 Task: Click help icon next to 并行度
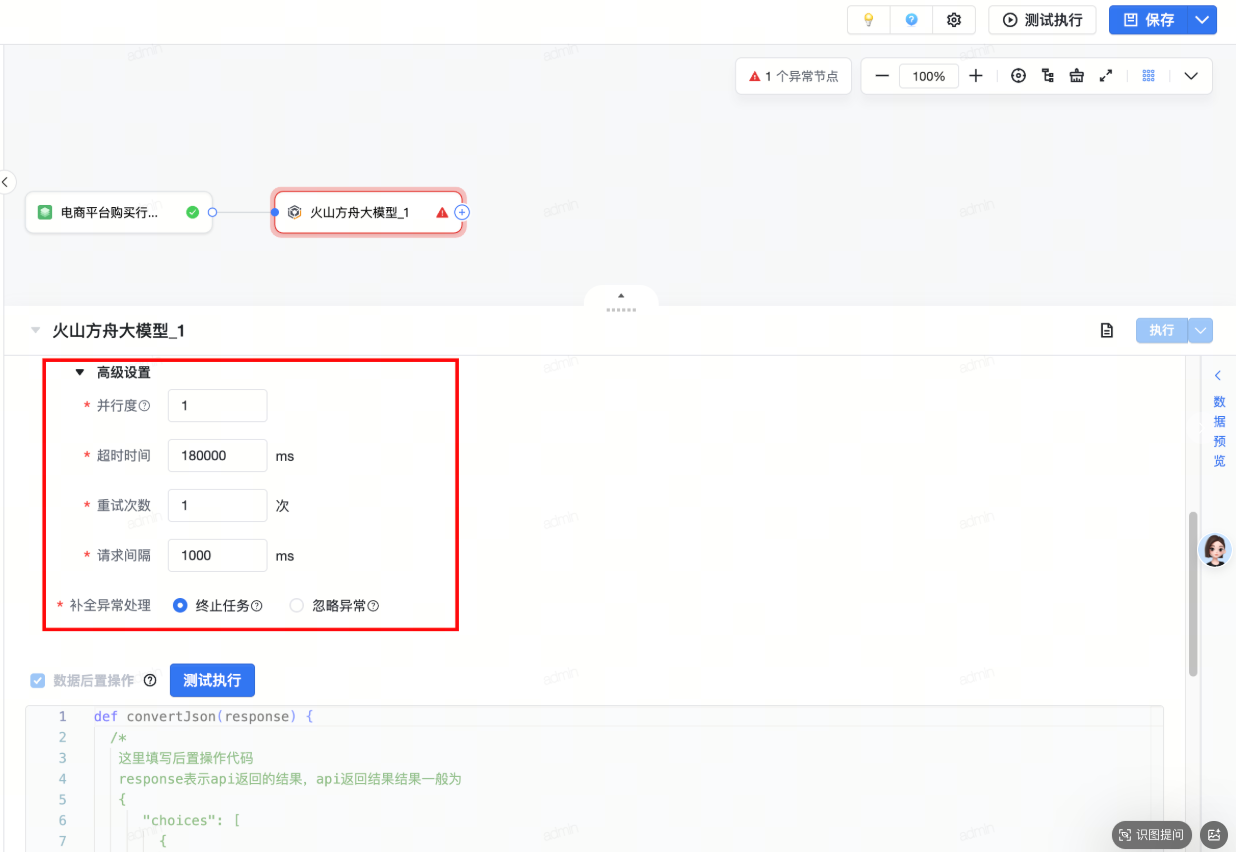[x=145, y=406]
